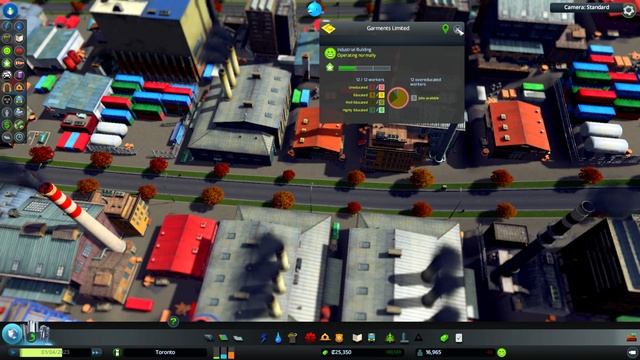Open the Healthcare red cross menu
Screen dimensions: 640x360
tap(310, 338)
